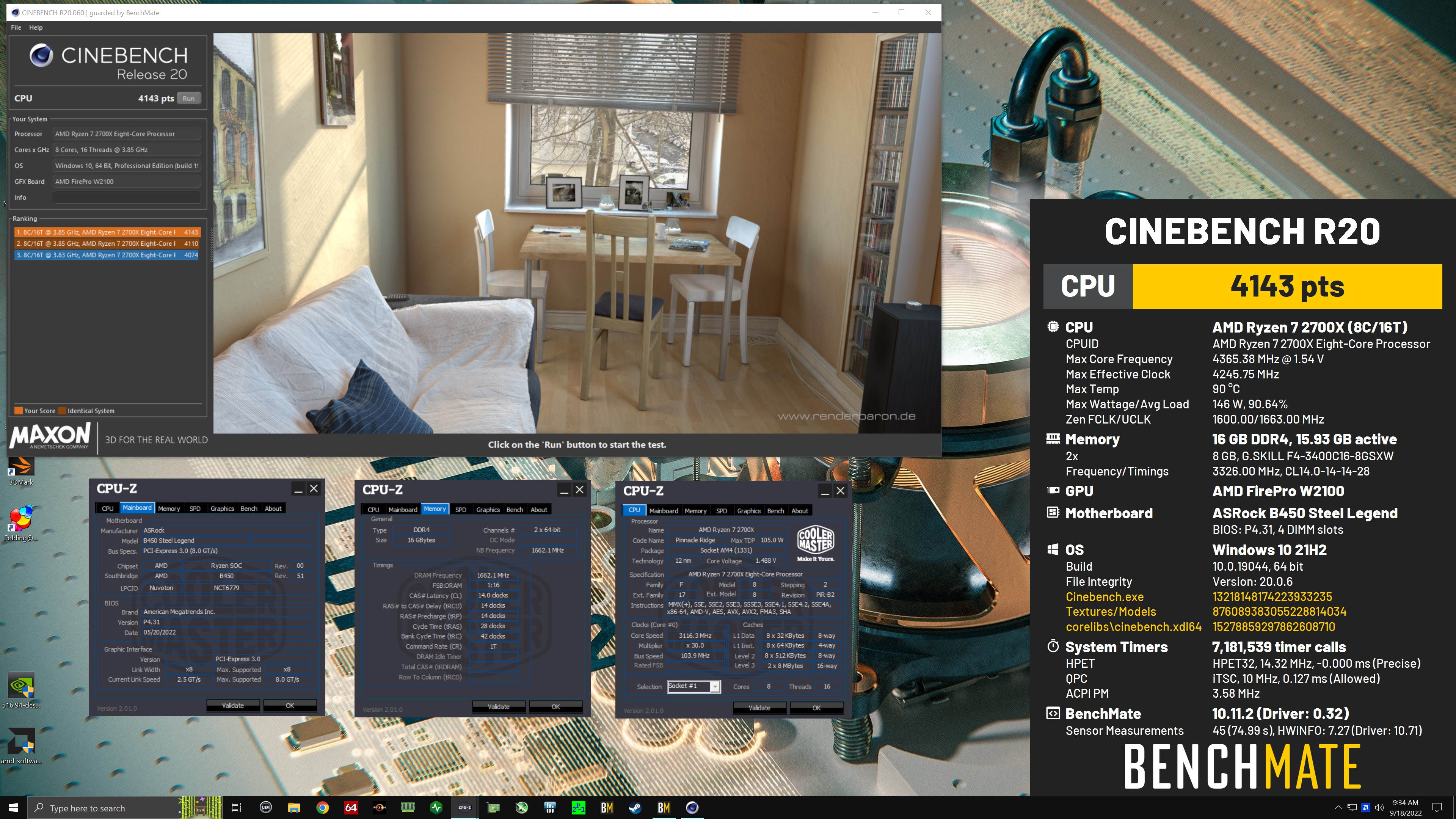Image resolution: width=1456 pixels, height=819 pixels.
Task: Select the ranking row scoring 4074
Action: [107, 255]
